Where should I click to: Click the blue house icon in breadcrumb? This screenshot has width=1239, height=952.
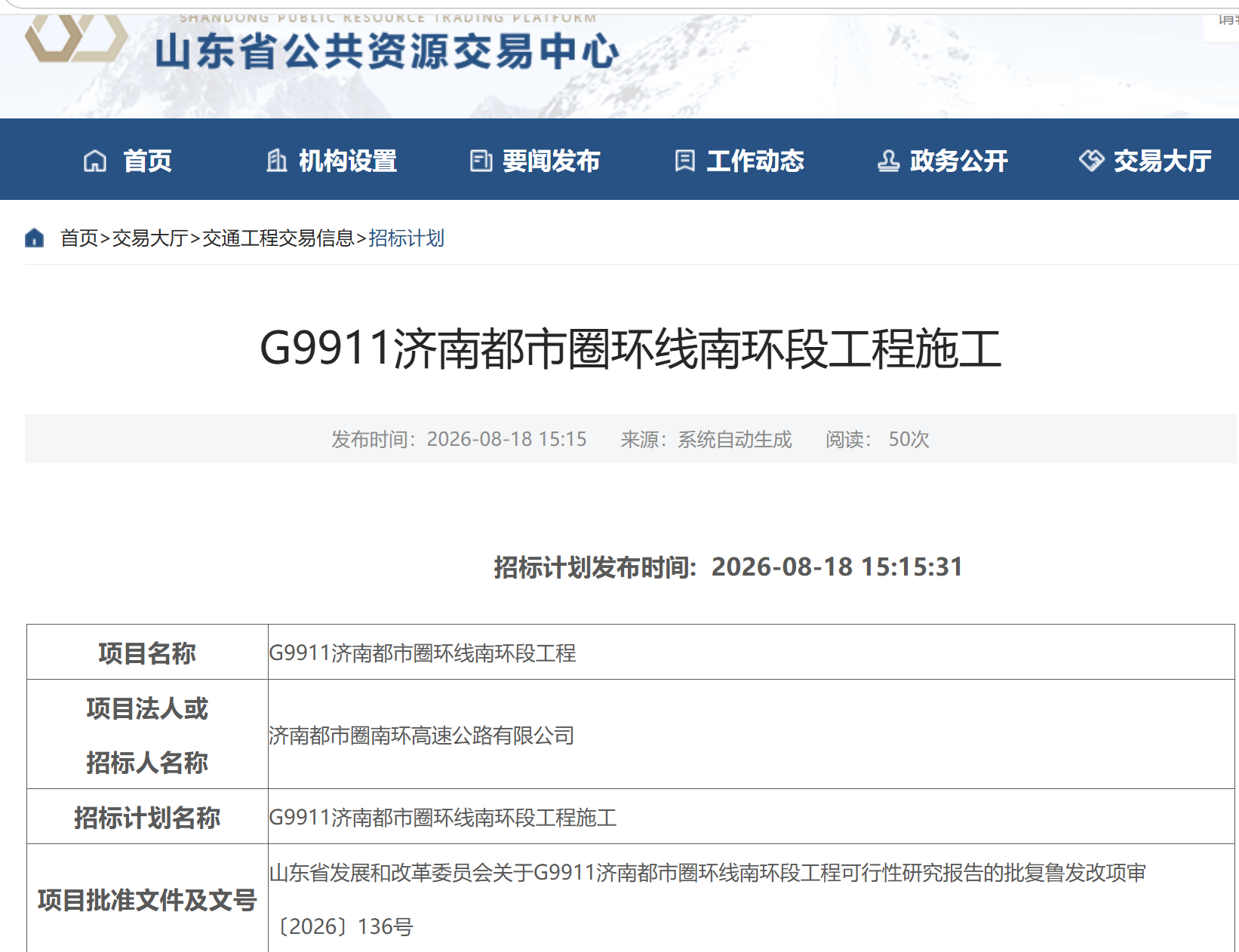tap(35, 238)
